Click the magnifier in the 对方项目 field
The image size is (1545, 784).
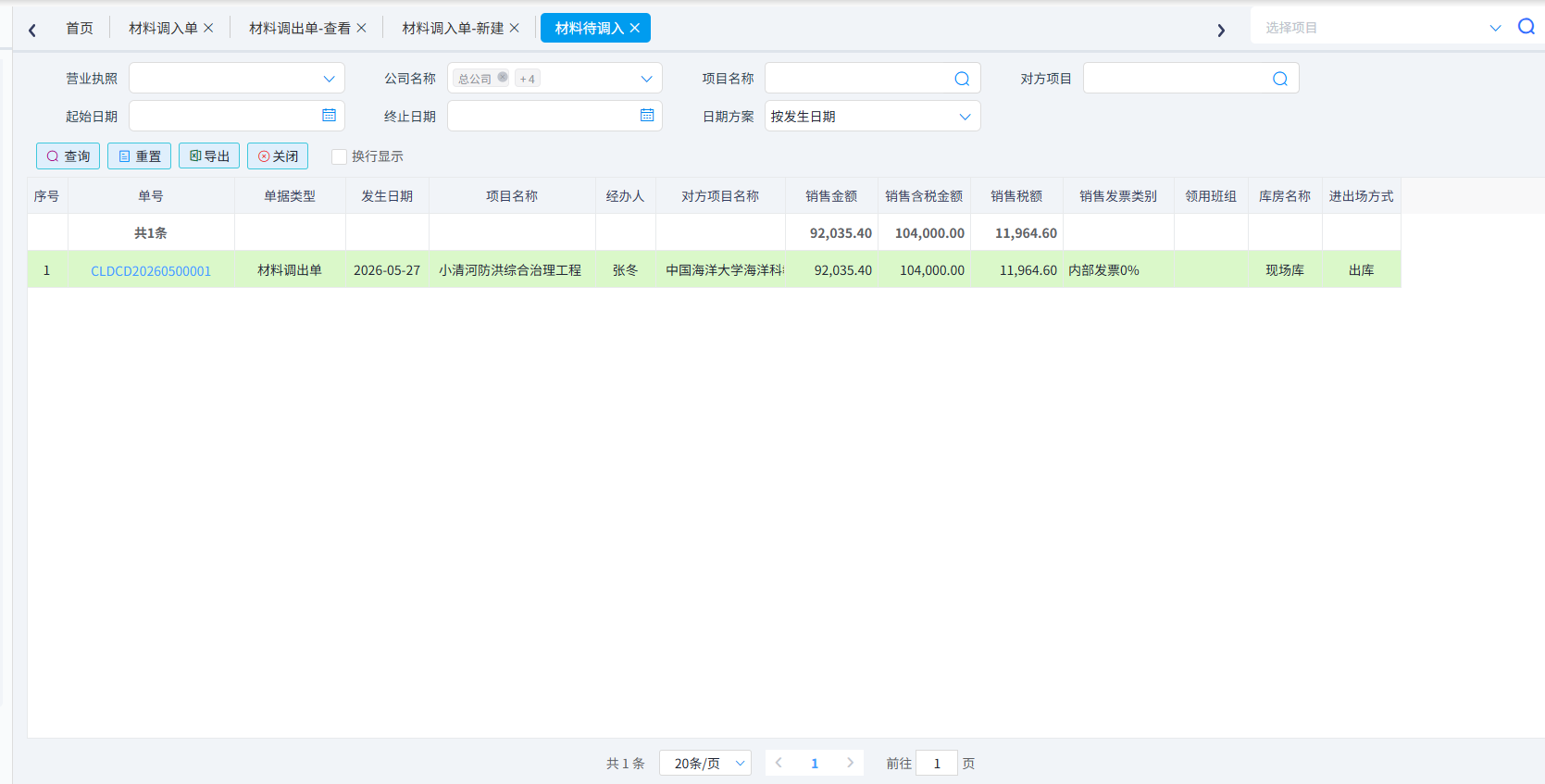coord(1280,79)
